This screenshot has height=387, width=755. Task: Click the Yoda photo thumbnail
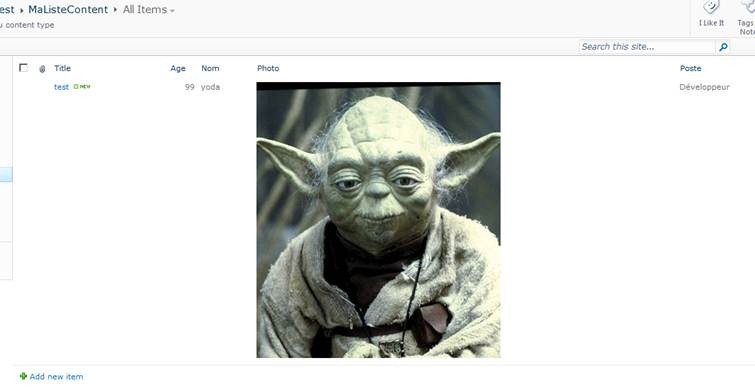378,220
